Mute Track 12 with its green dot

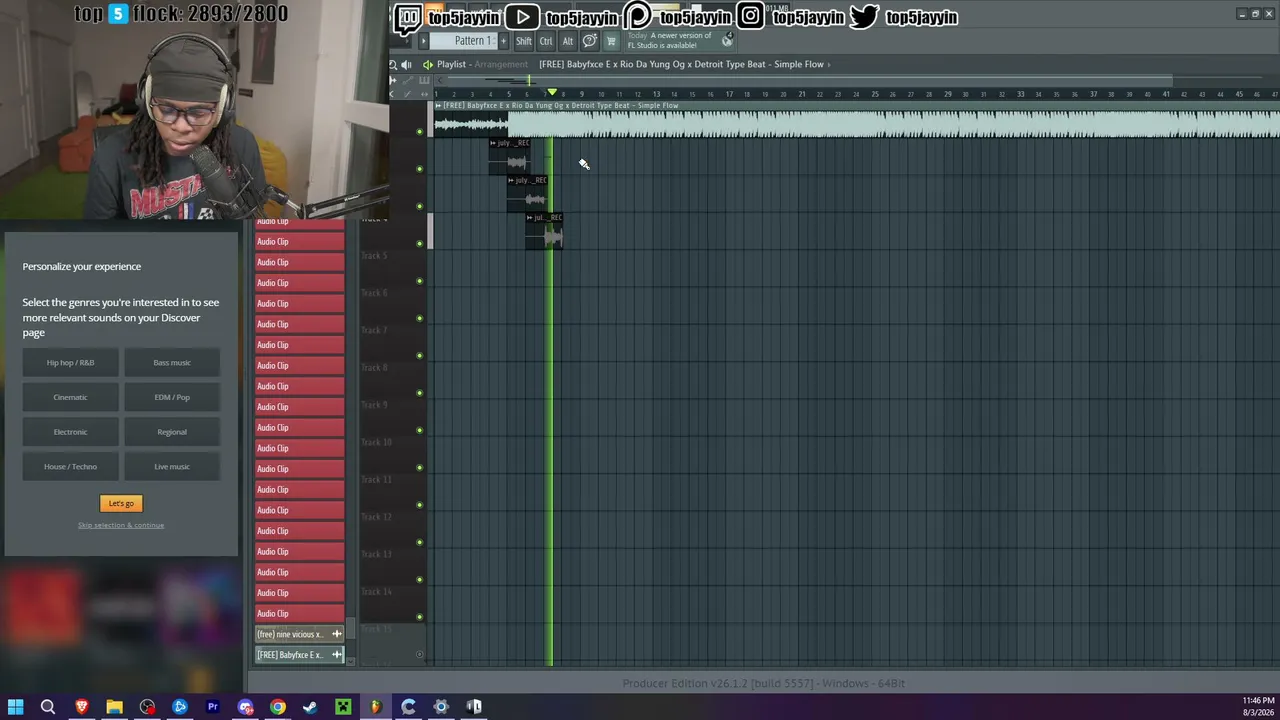tap(419, 542)
